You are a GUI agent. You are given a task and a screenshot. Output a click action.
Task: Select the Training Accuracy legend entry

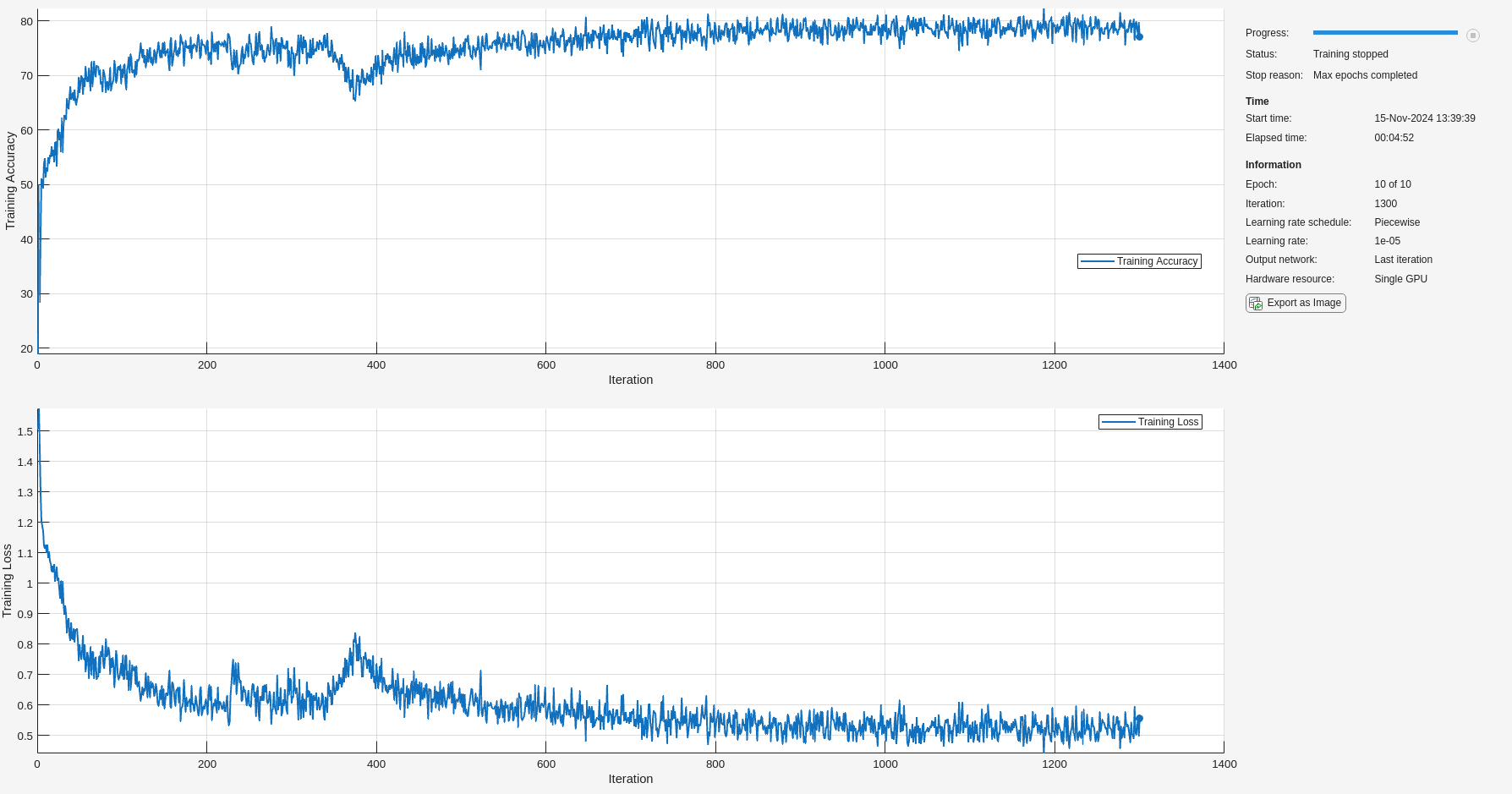[1139, 261]
